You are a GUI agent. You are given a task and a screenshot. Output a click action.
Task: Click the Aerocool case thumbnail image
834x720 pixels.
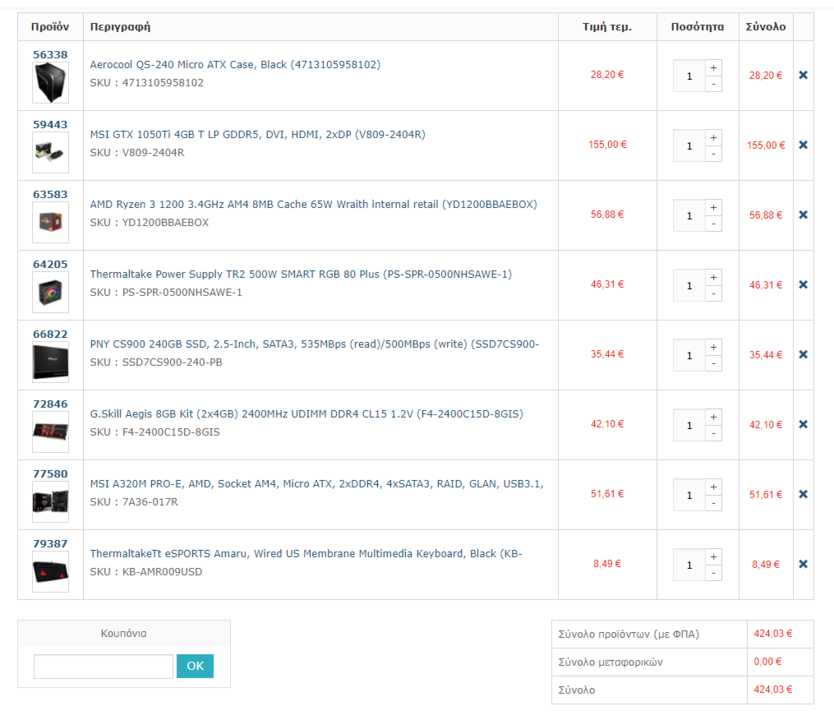51,82
